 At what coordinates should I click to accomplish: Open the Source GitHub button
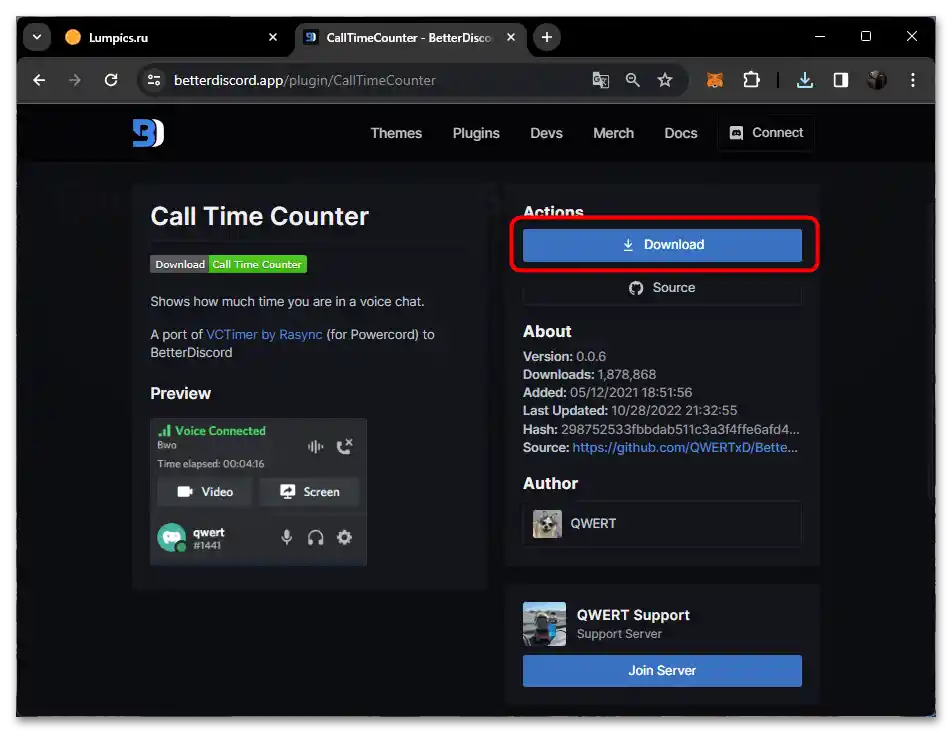click(662, 288)
